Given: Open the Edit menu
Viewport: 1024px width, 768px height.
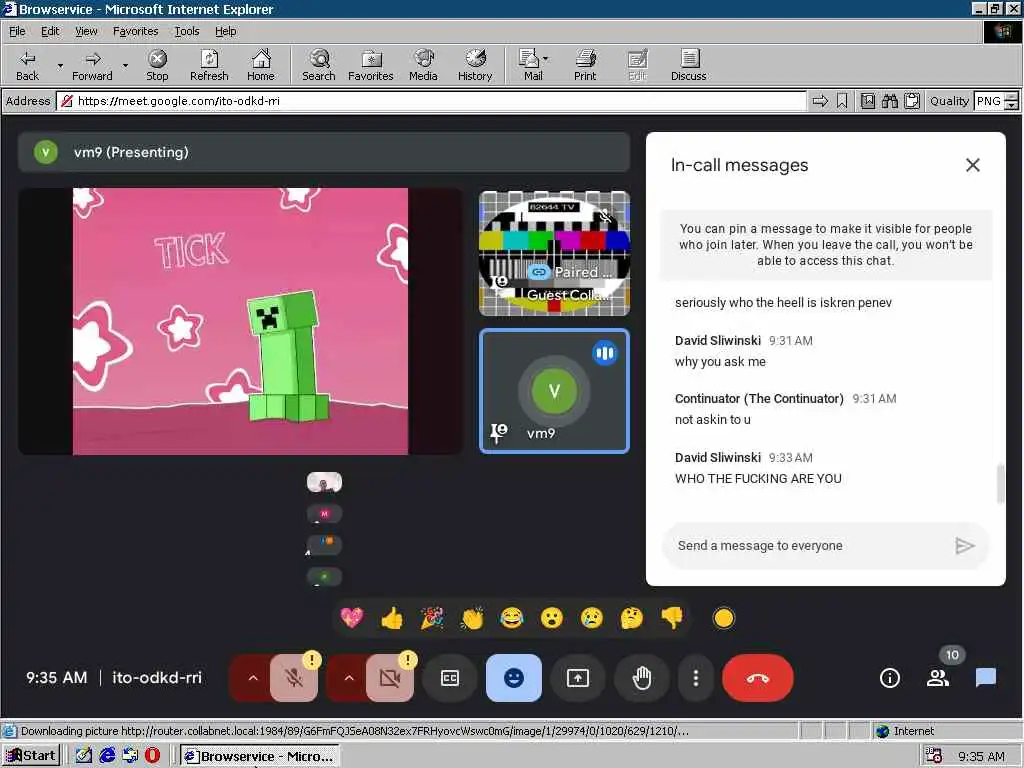Looking at the screenshot, I should [x=50, y=31].
